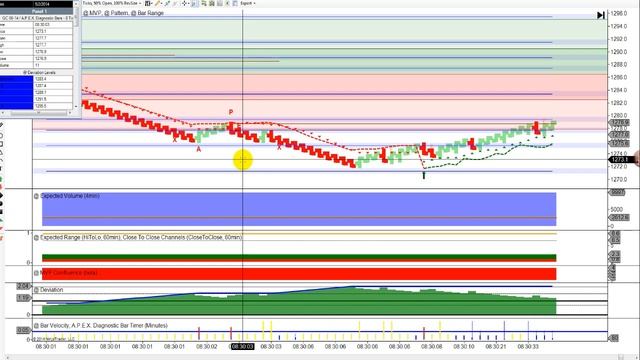
Task: Click the green line tool next to the pencil
Action: tap(167, 3)
